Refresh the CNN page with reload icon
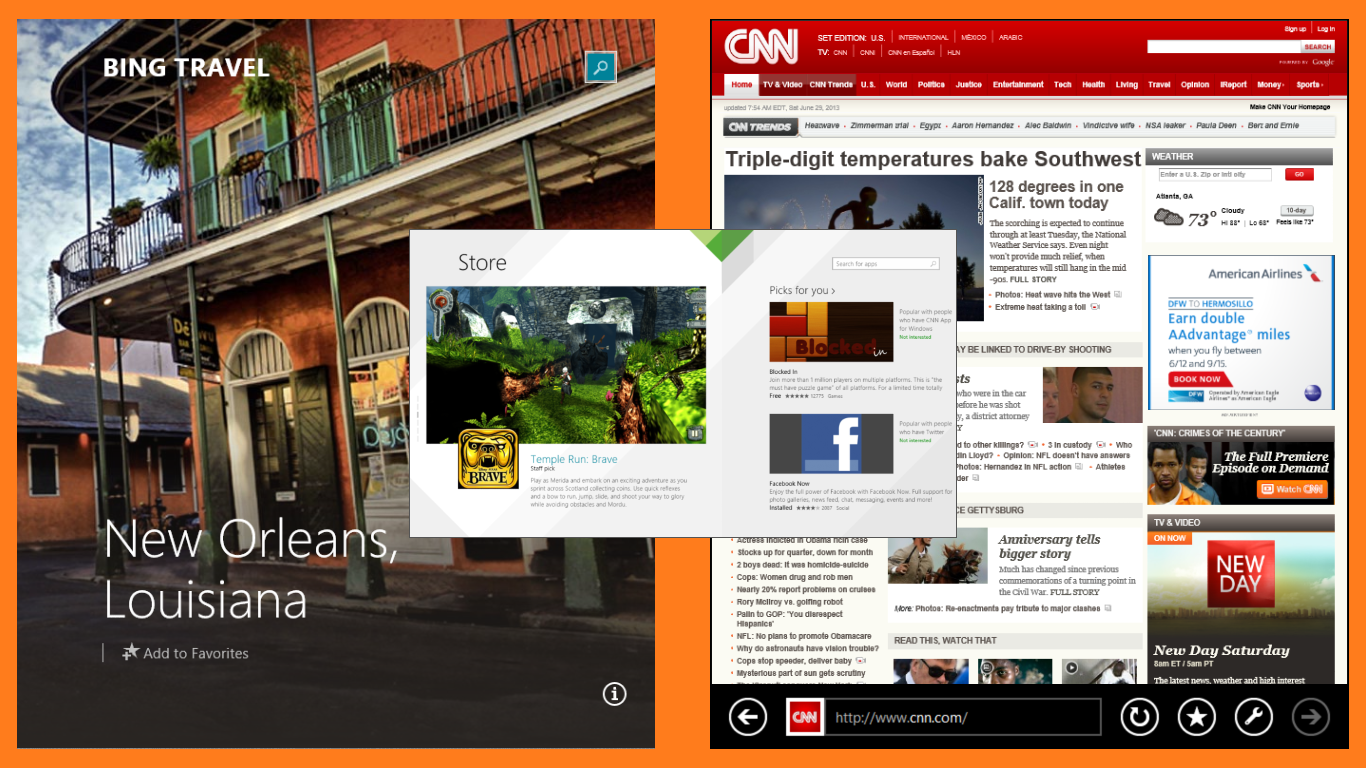The height and width of the screenshot is (768, 1366). point(1138,716)
